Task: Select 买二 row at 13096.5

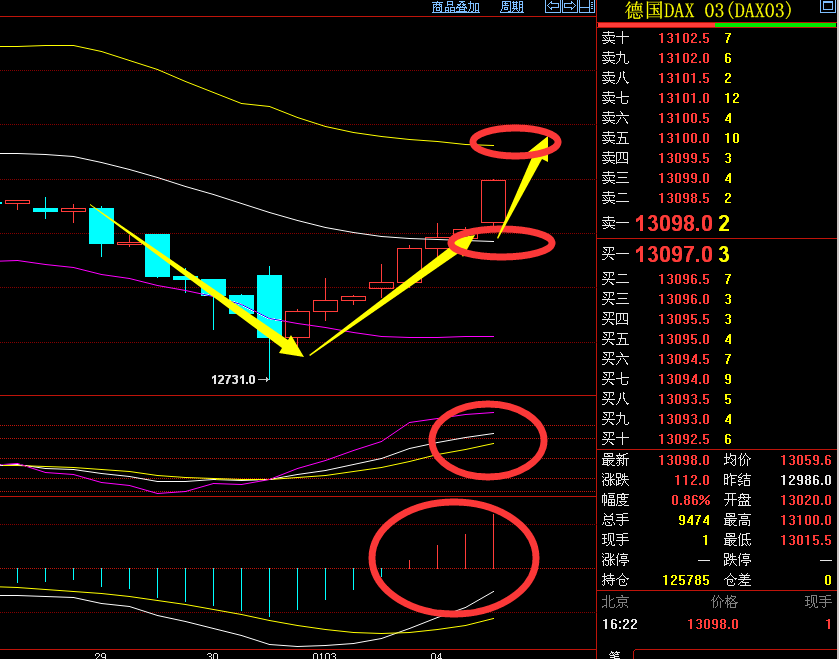Action: pyautogui.click(x=716, y=279)
